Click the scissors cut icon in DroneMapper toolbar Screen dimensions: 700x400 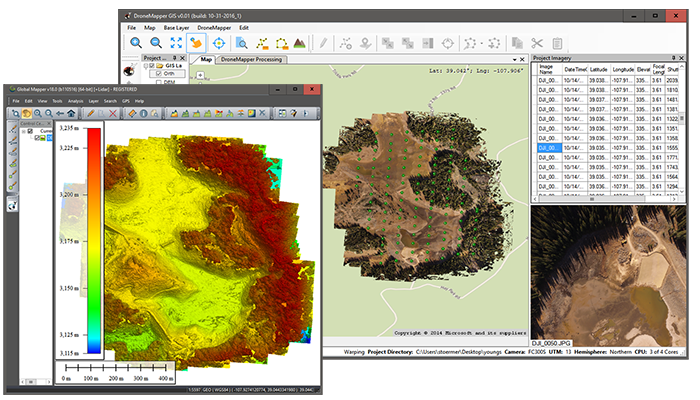537,43
